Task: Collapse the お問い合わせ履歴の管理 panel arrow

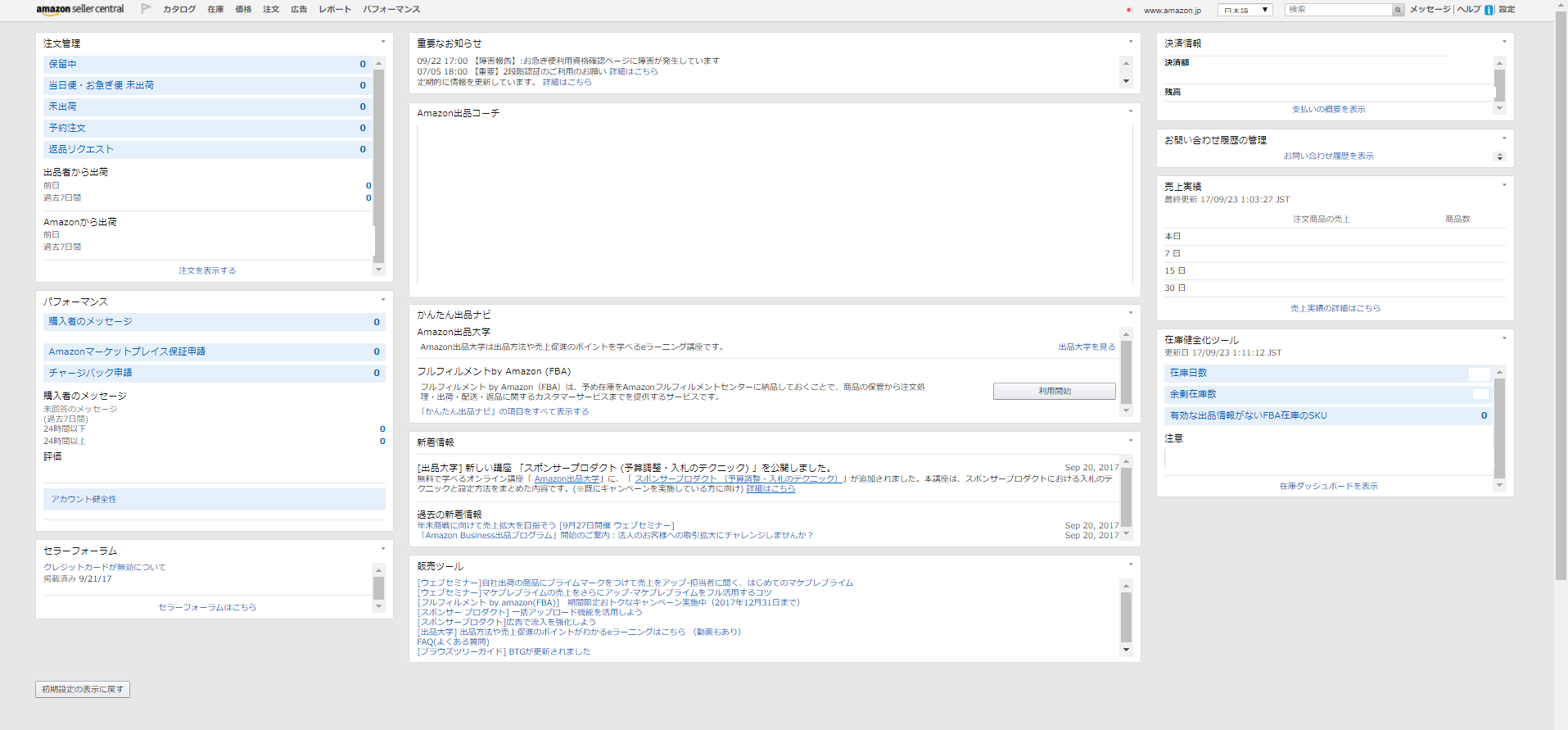Action: coord(1504,138)
